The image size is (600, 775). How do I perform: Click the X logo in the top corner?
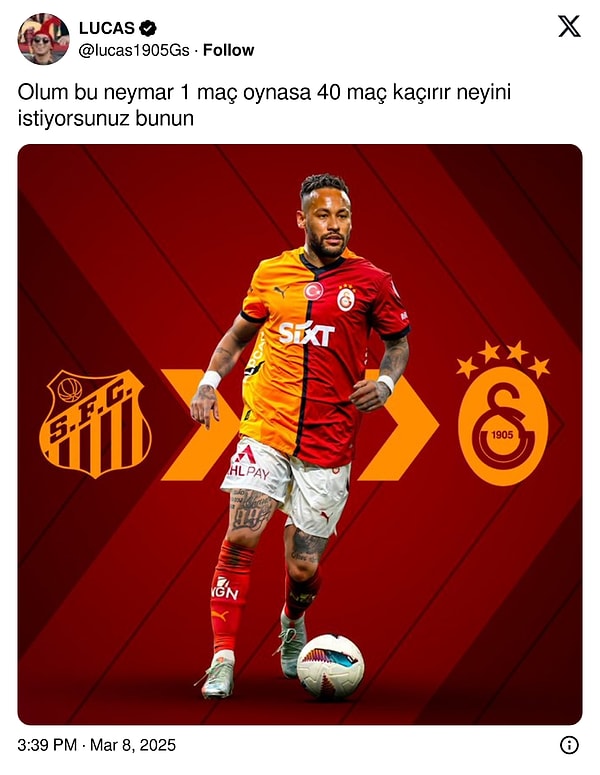(569, 26)
